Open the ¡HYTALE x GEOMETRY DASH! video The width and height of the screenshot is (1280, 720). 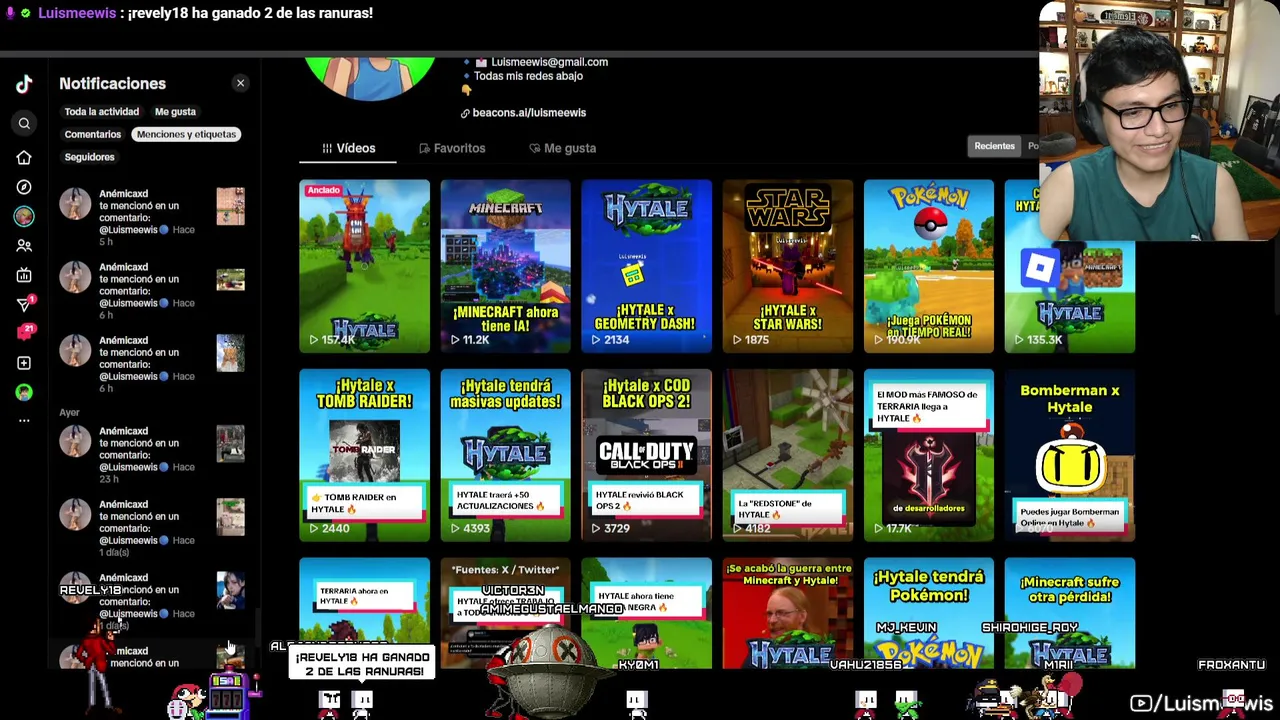tap(646, 266)
